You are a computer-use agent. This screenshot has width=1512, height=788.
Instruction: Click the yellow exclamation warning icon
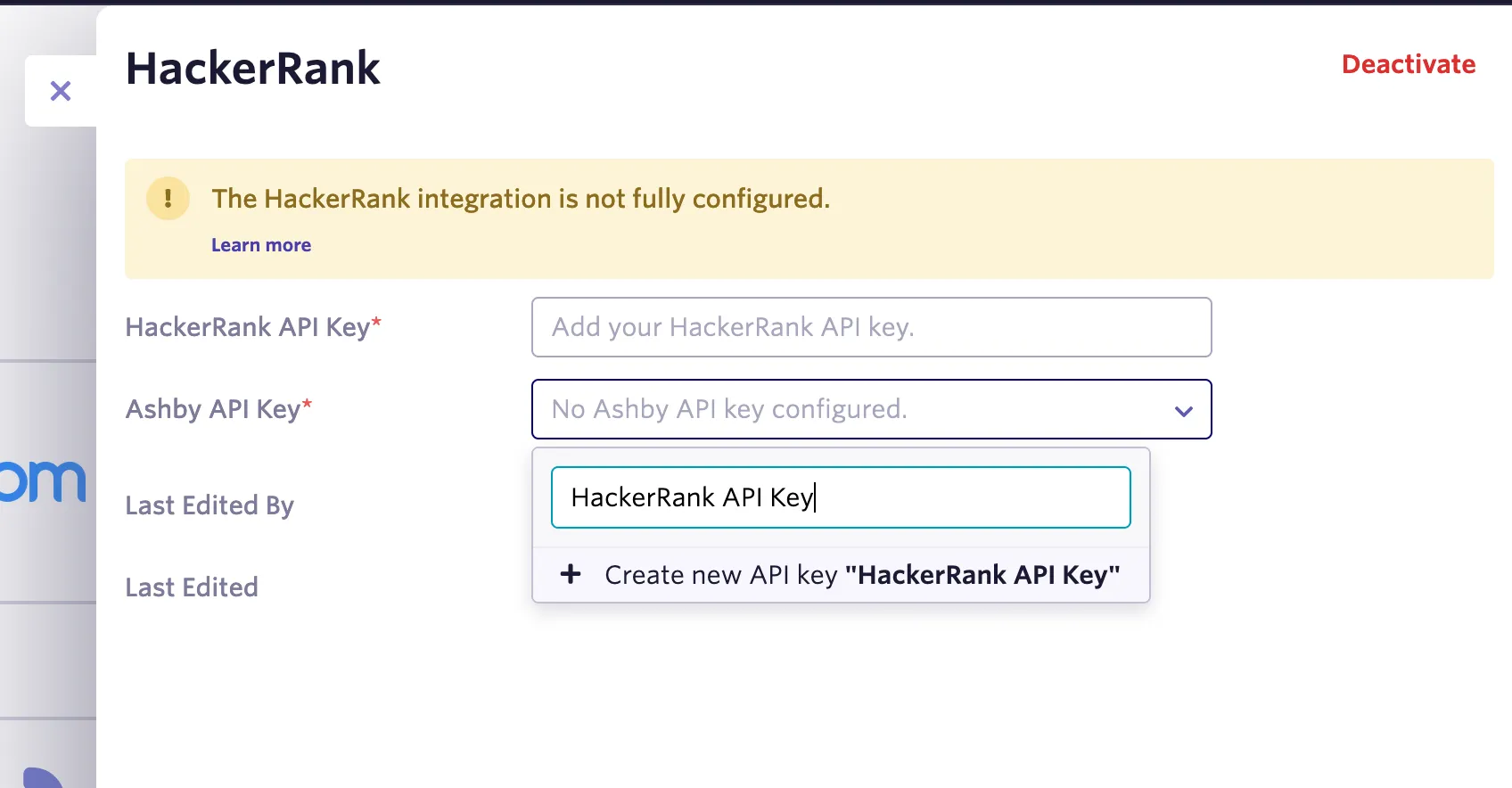(x=168, y=198)
